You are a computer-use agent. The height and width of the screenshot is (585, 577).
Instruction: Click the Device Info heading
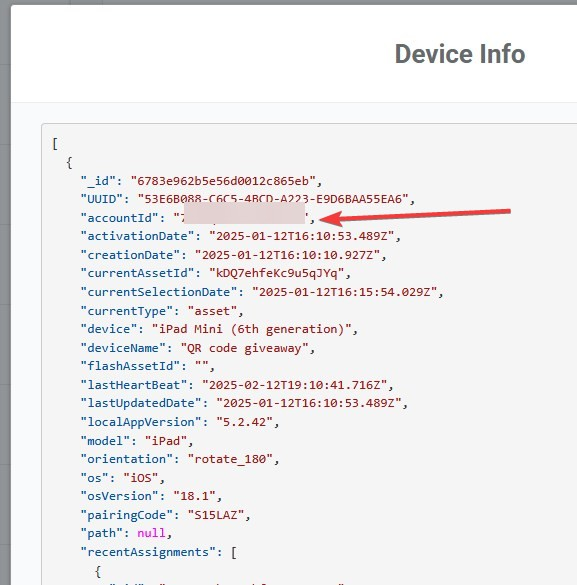460,54
